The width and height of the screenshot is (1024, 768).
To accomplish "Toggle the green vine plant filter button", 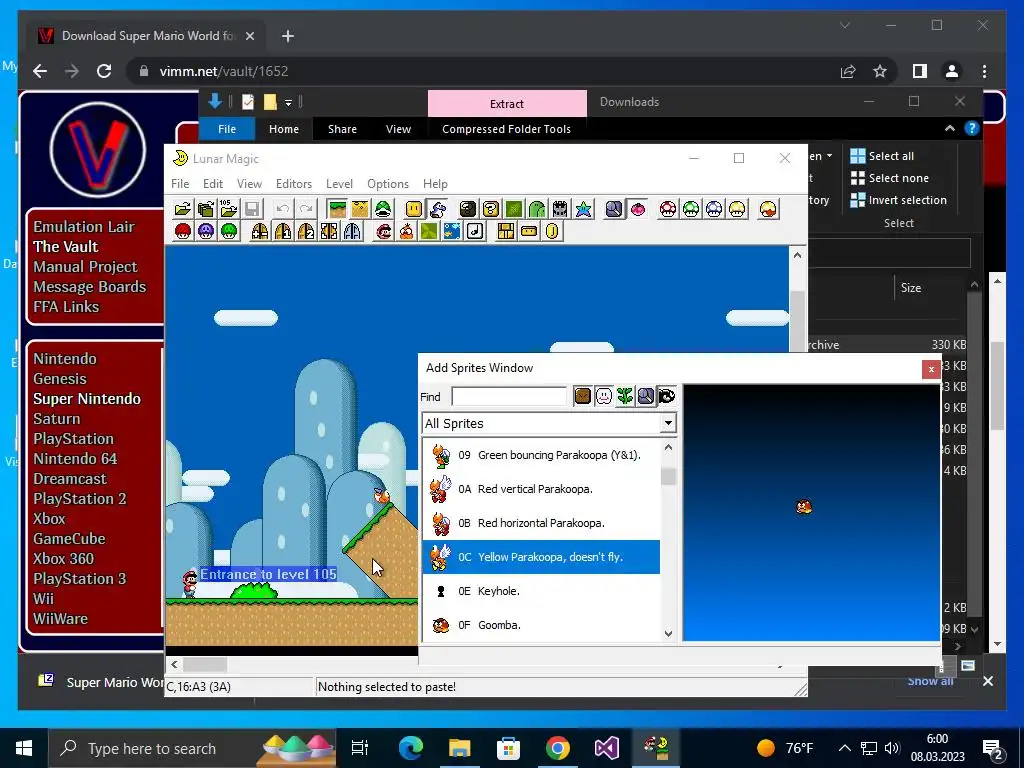I will tap(625, 396).
